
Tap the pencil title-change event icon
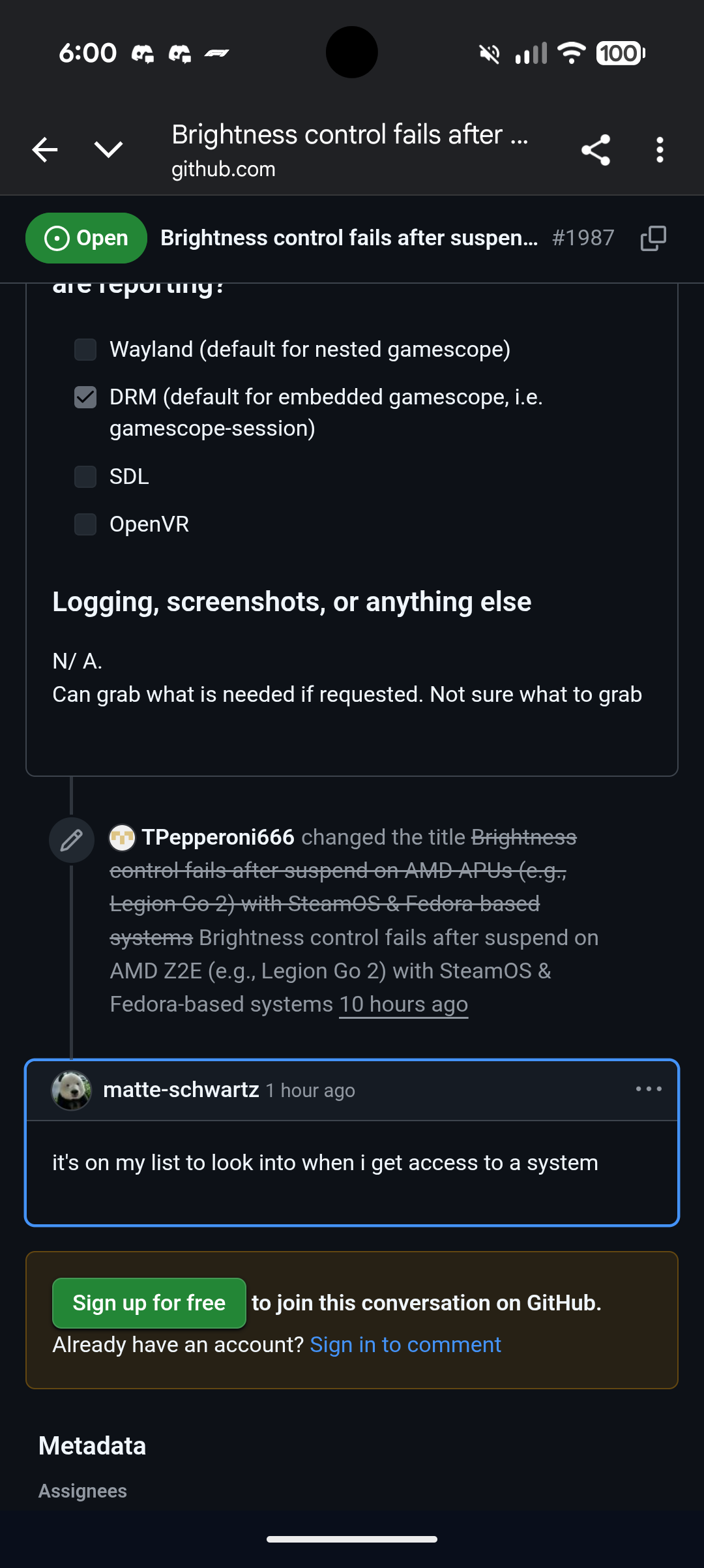coord(72,840)
